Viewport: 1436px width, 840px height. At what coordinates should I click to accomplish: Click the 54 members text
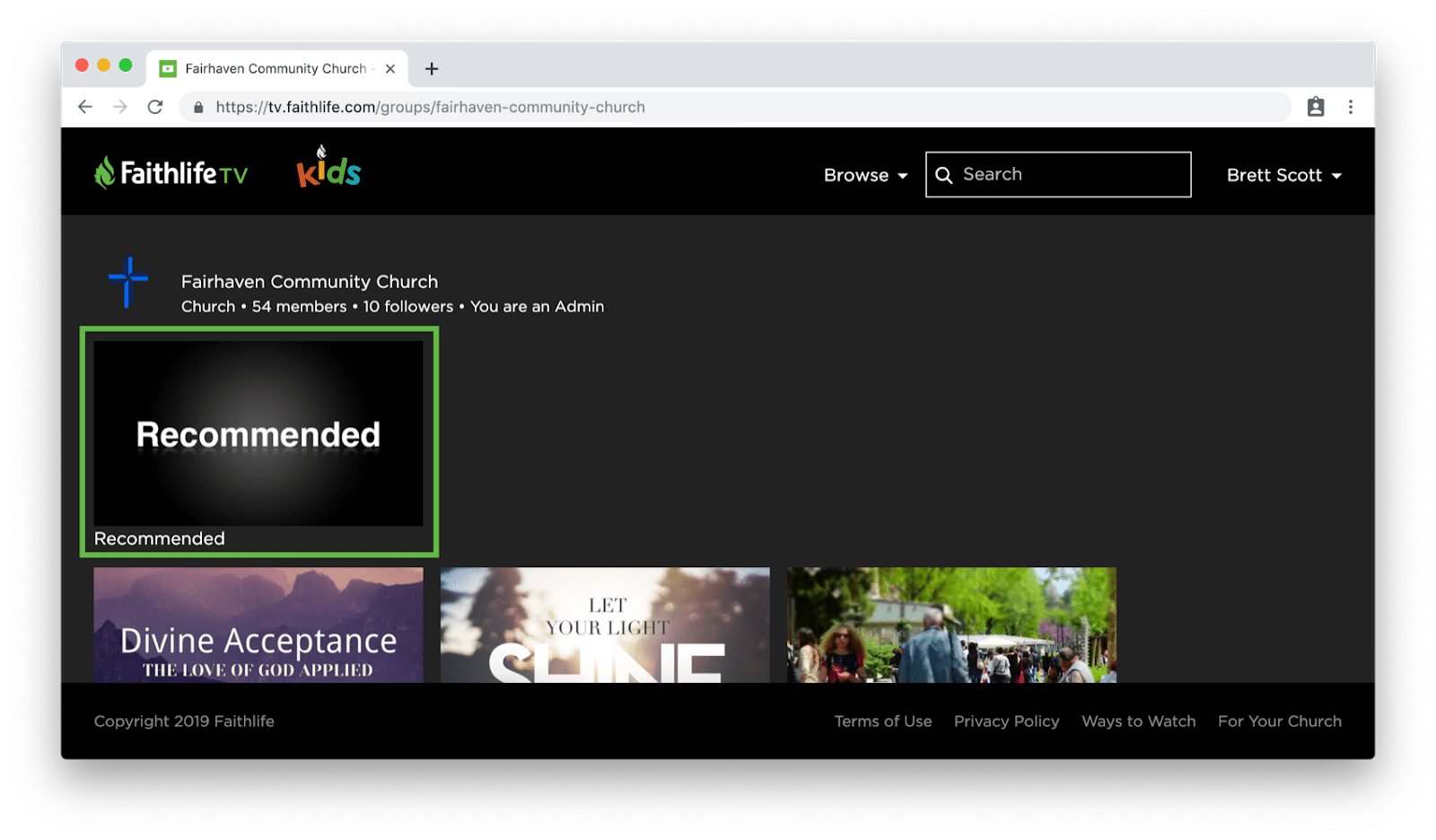point(299,307)
